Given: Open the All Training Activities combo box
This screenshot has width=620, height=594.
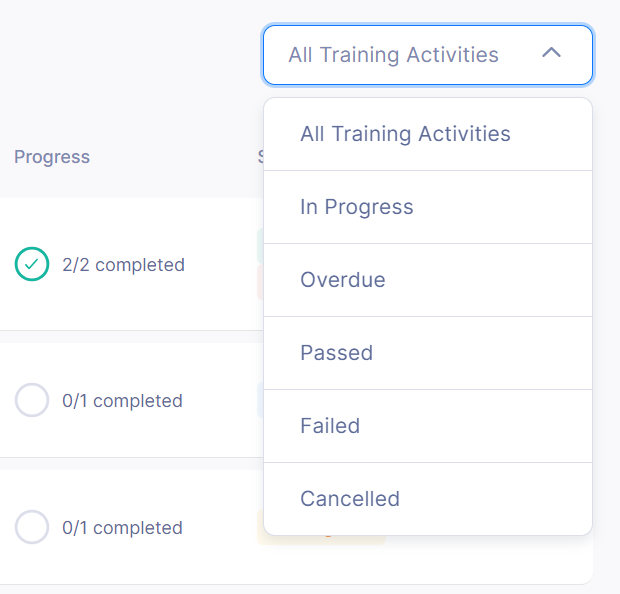Looking at the screenshot, I should point(428,55).
